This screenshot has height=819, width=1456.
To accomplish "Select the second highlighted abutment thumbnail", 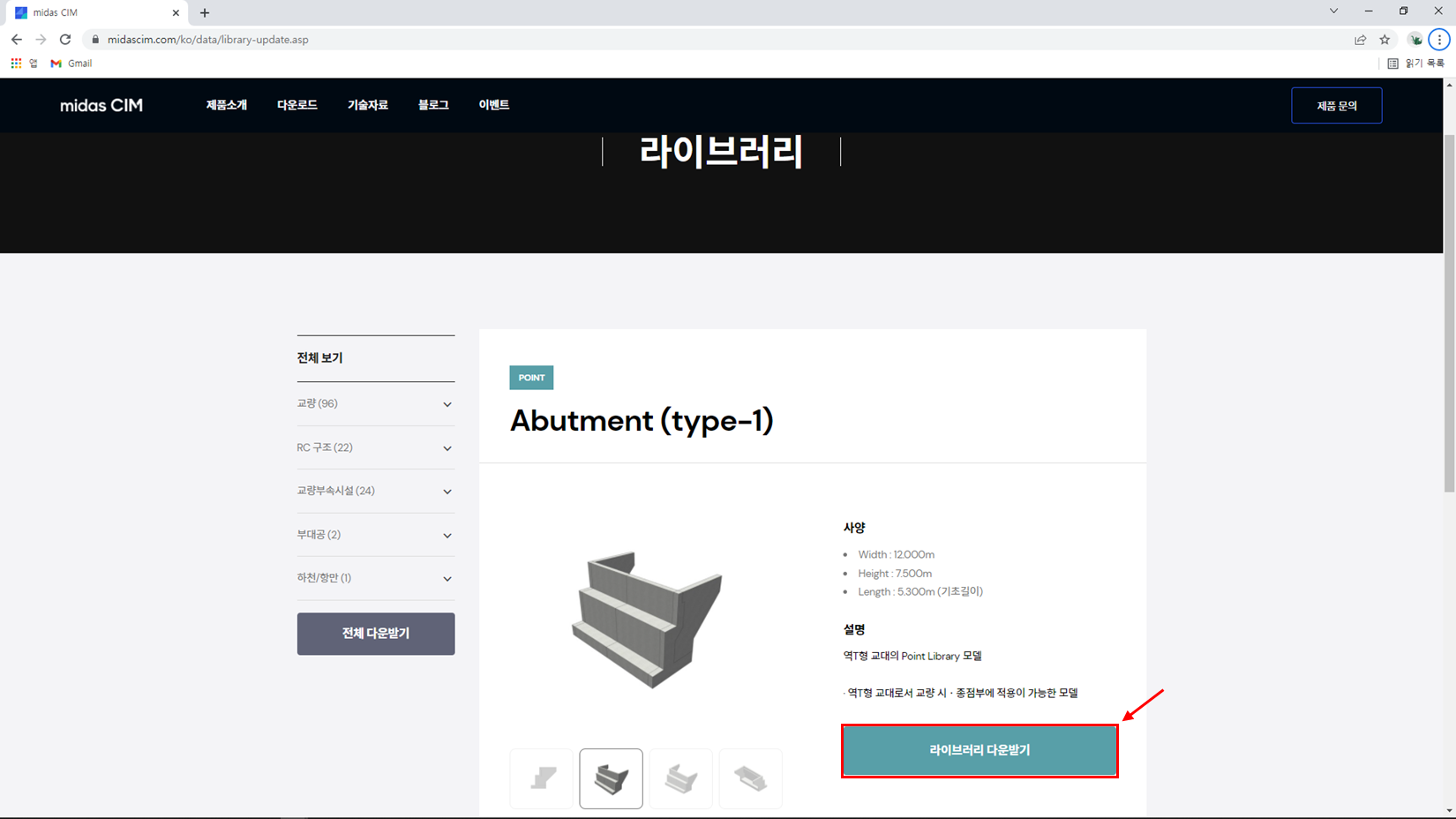I will click(x=611, y=778).
